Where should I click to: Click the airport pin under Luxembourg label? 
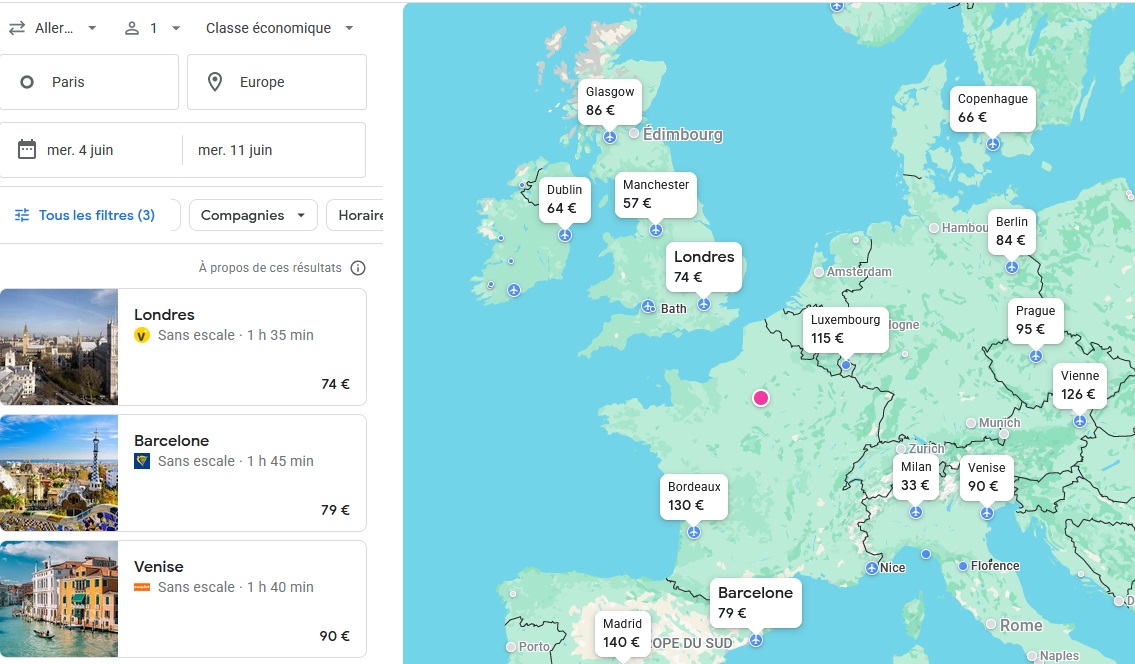[x=845, y=365]
